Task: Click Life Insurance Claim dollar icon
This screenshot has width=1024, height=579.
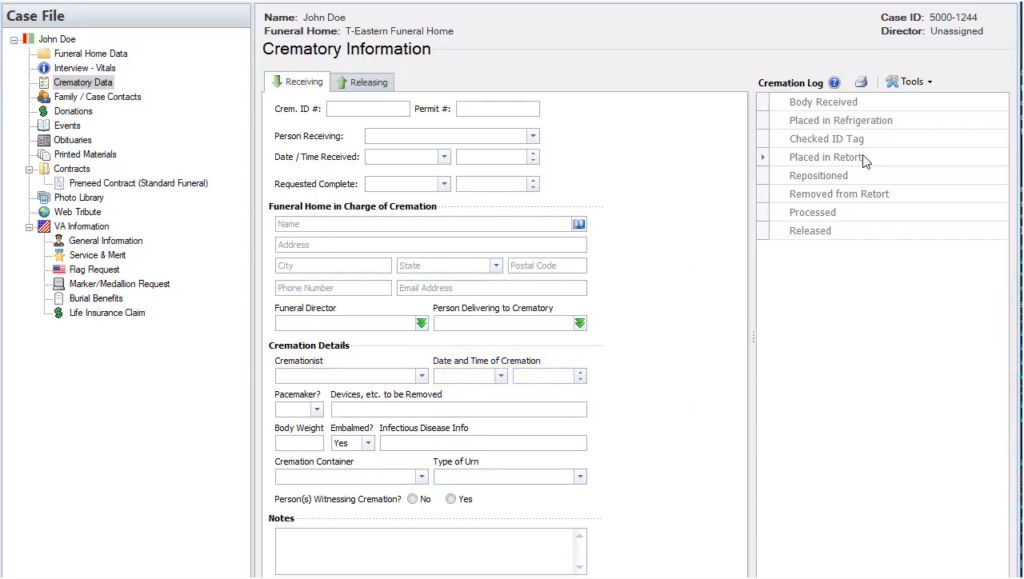Action: tap(59, 312)
